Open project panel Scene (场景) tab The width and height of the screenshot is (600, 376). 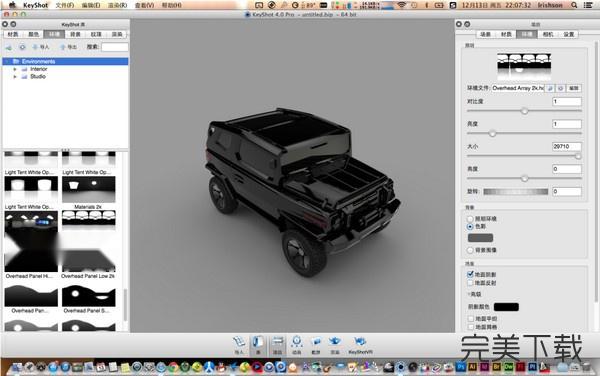click(486, 34)
